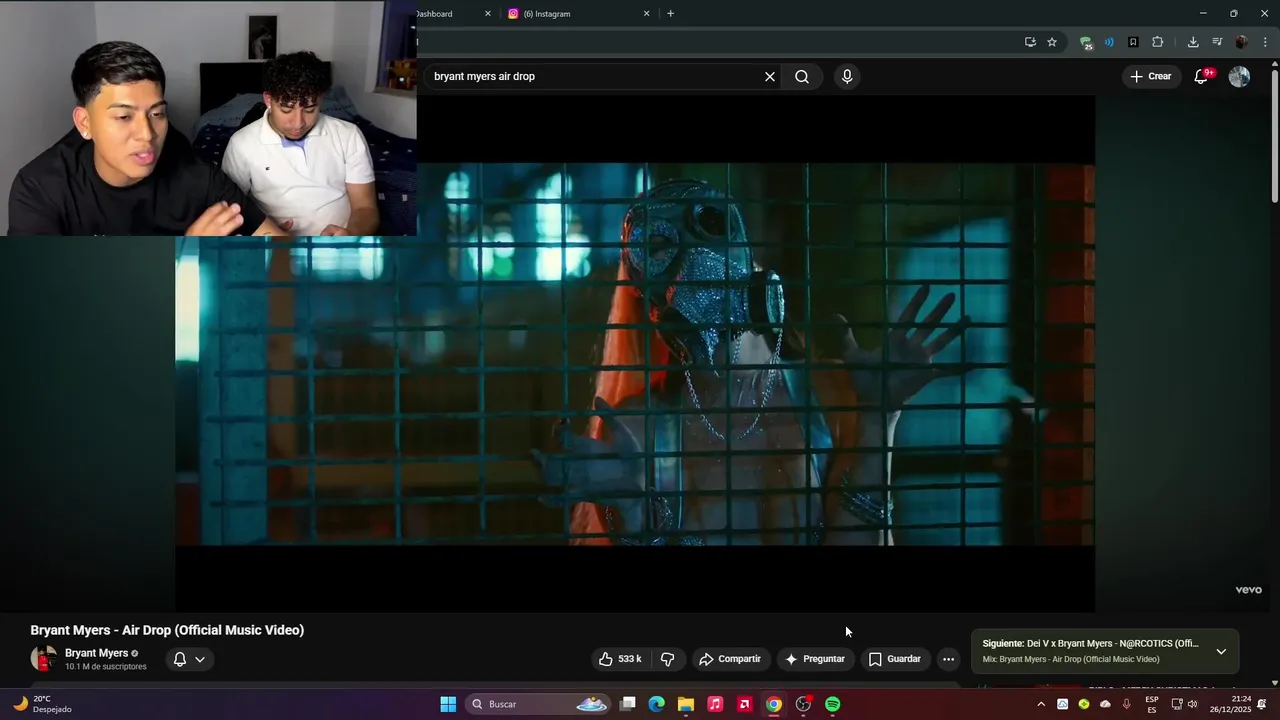Open the YouTube account avatar menu
Image resolution: width=1280 pixels, height=720 pixels.
pyautogui.click(x=1239, y=77)
